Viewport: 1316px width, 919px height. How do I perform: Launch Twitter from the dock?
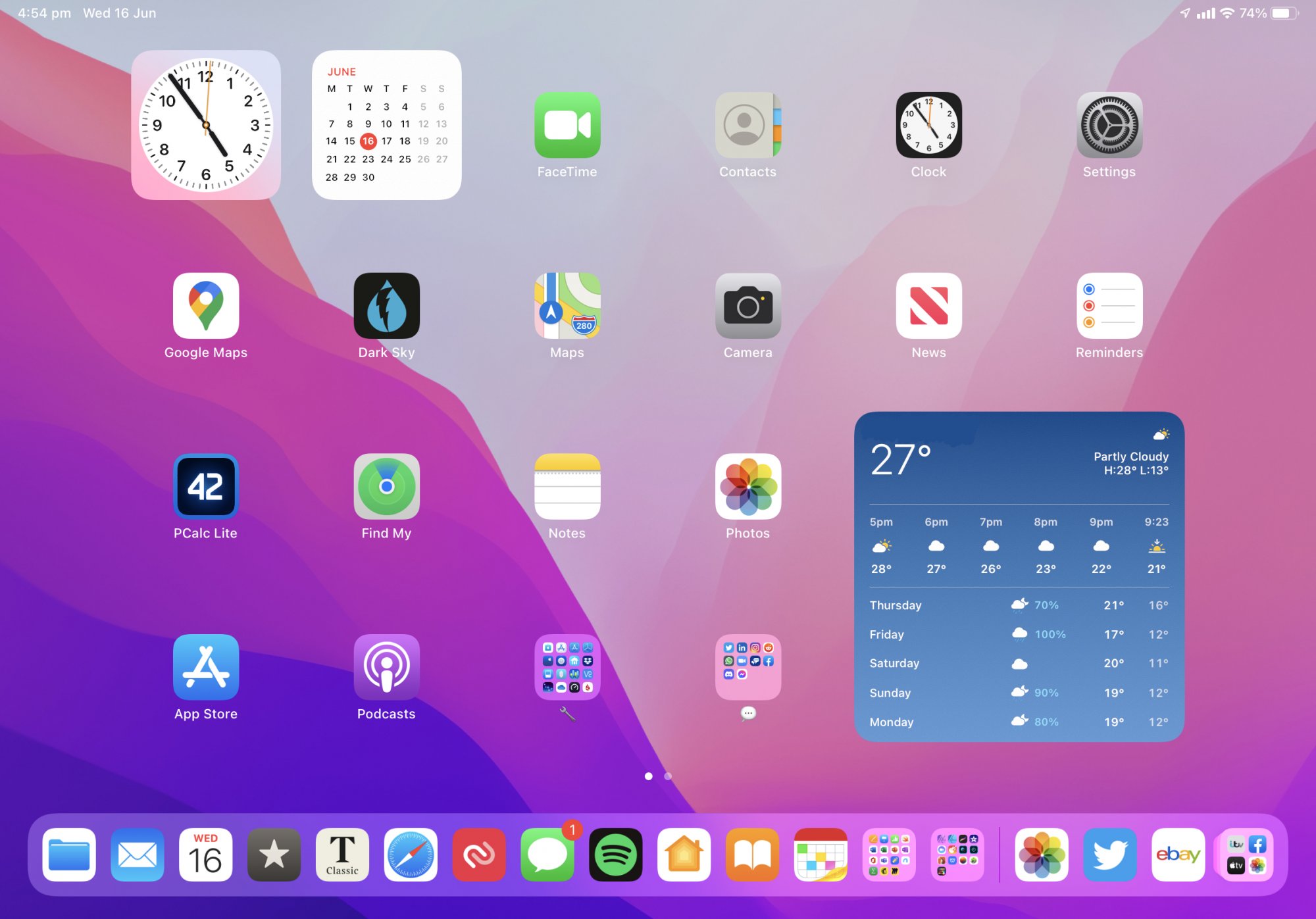(1109, 855)
